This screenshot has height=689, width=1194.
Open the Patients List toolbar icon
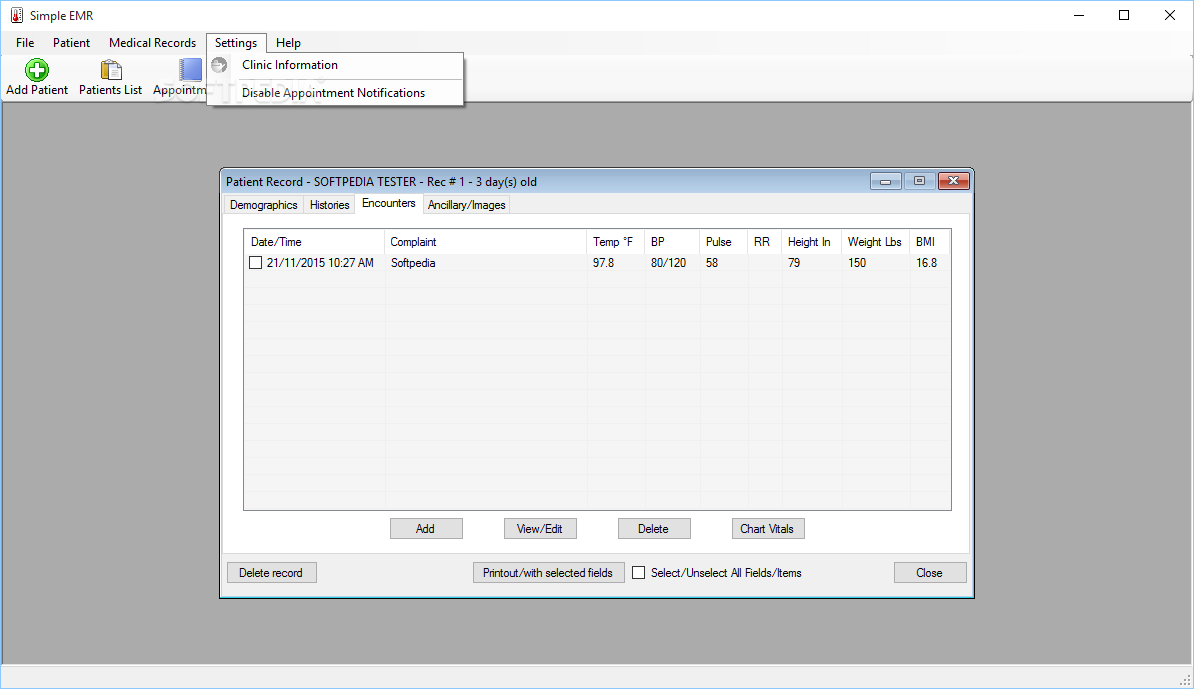click(111, 70)
